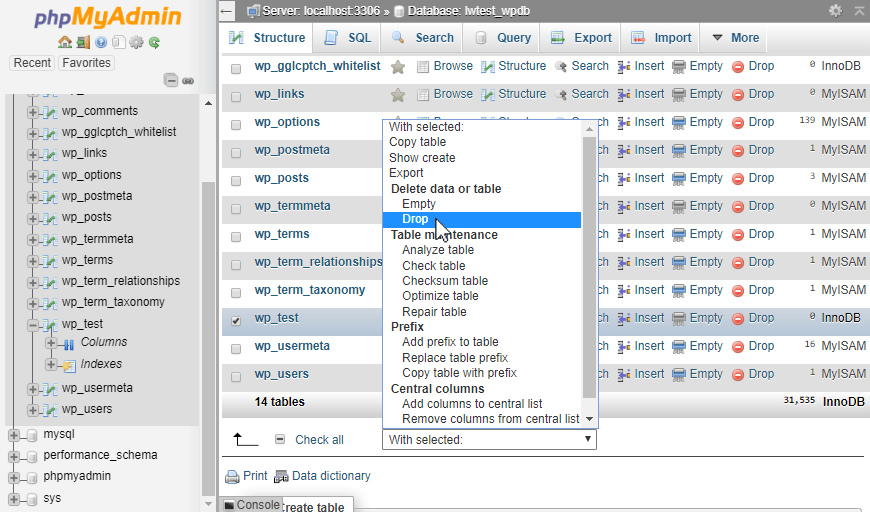
Task: Click the wp_users table icon in sidebar
Action: click(x=50, y=410)
